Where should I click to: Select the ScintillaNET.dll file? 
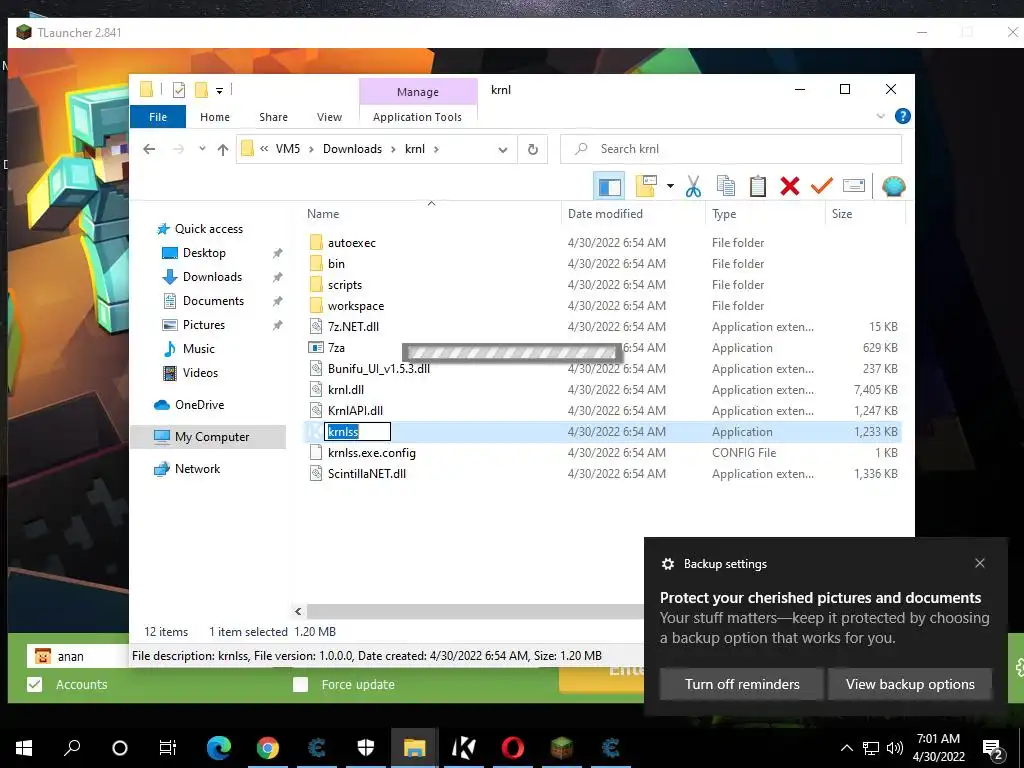(x=366, y=474)
